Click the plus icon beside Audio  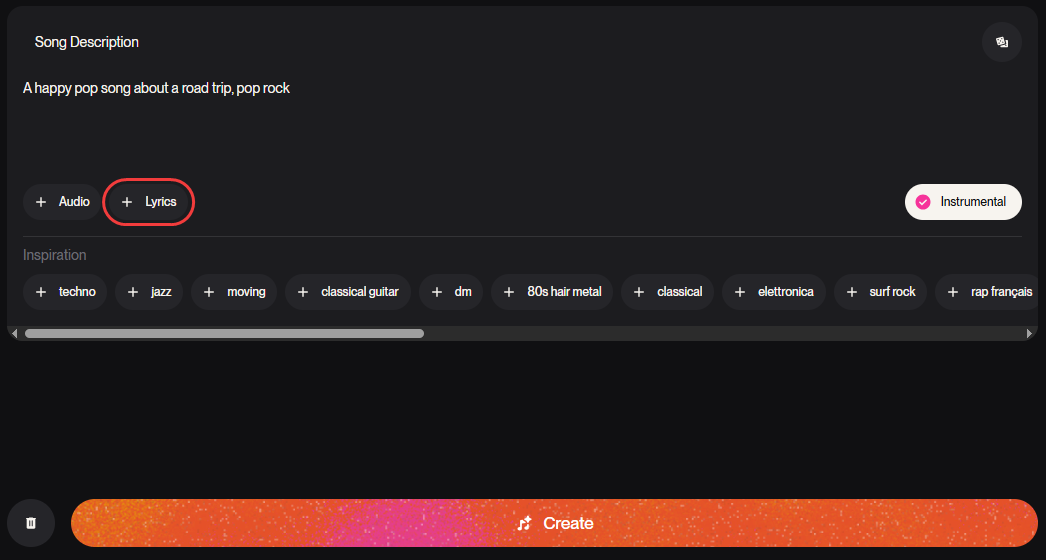tap(41, 202)
